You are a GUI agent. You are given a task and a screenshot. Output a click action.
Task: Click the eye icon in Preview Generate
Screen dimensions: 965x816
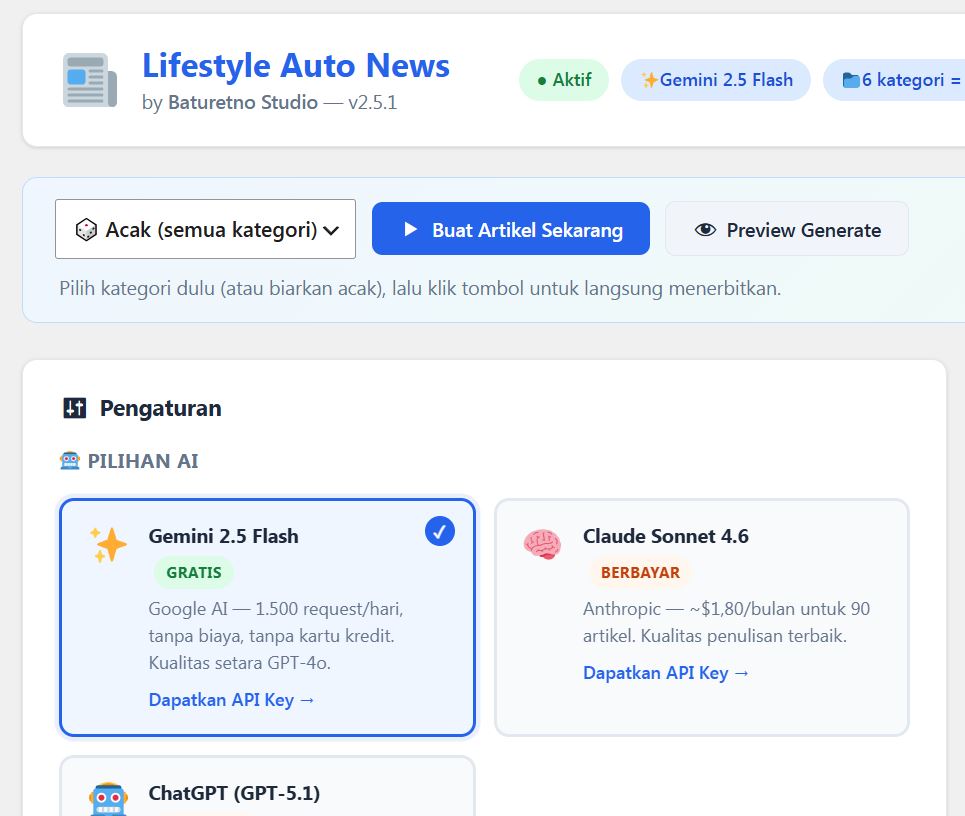pyautogui.click(x=705, y=230)
